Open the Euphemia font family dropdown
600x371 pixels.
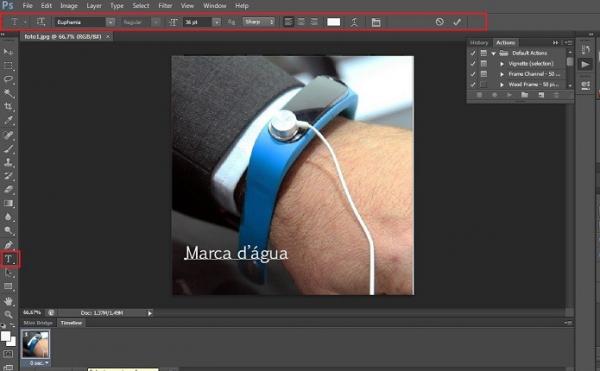111,22
